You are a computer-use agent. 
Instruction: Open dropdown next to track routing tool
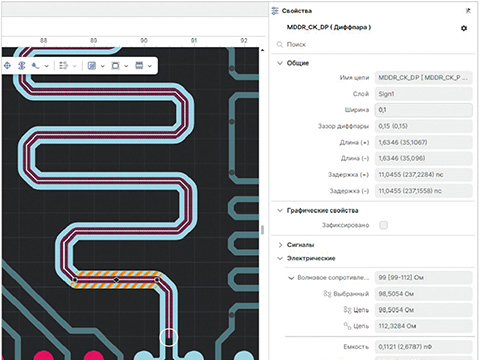click(x=46, y=66)
